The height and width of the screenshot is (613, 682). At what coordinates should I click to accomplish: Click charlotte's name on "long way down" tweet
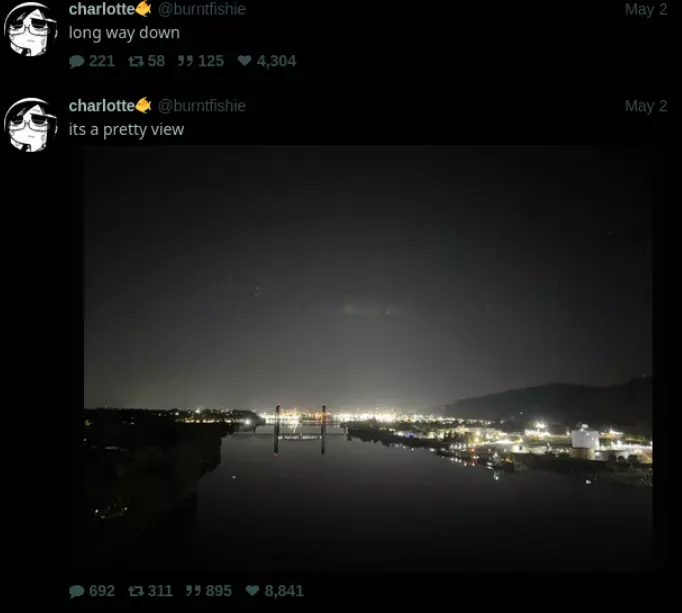coord(101,9)
